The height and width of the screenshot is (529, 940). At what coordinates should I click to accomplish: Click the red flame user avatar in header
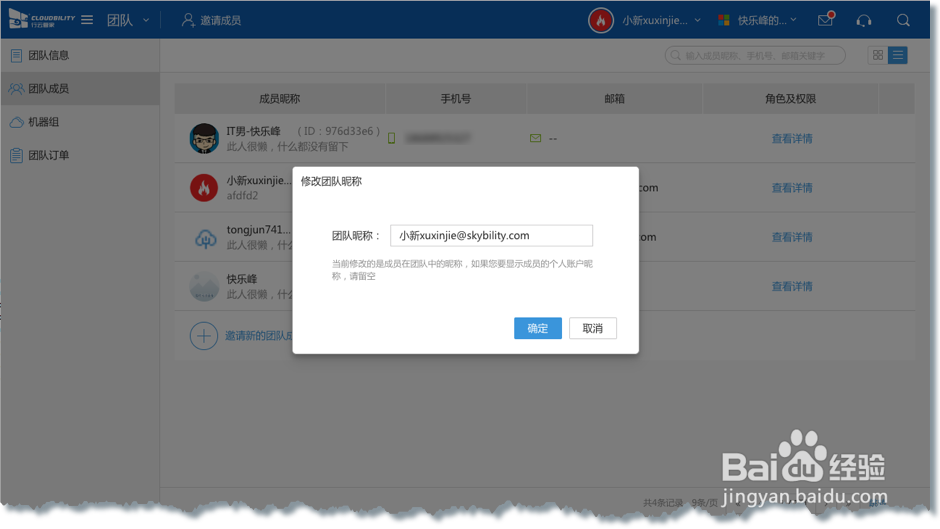click(601, 20)
